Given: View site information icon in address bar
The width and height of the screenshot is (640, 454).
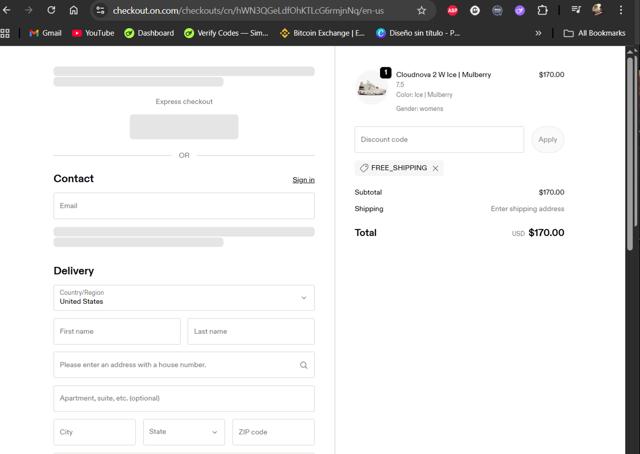Looking at the screenshot, I should pos(100,11).
